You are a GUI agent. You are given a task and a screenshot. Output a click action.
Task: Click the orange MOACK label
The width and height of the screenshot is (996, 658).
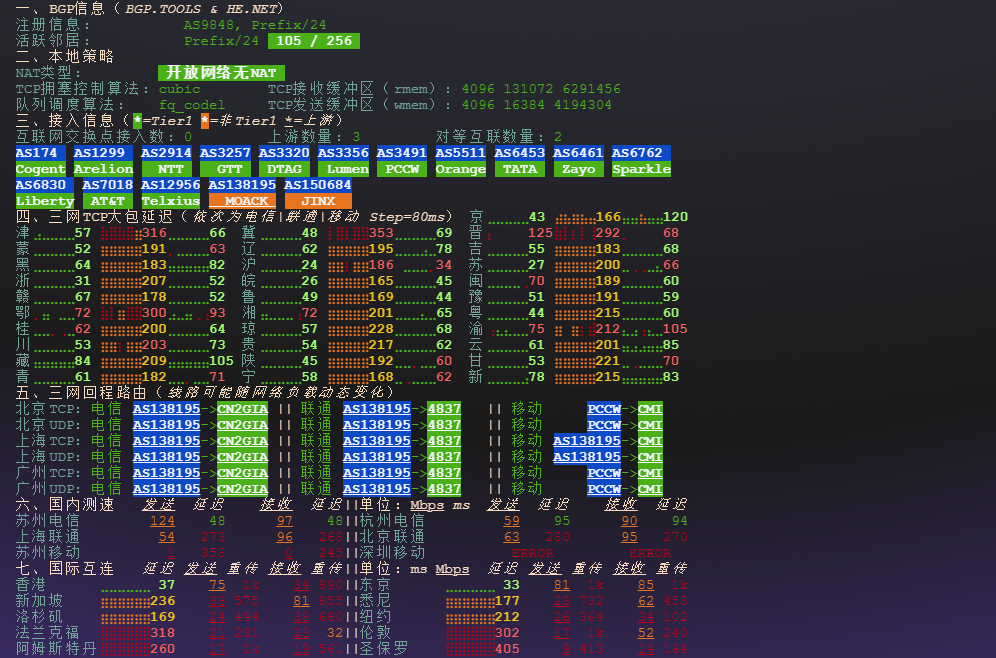(x=246, y=201)
